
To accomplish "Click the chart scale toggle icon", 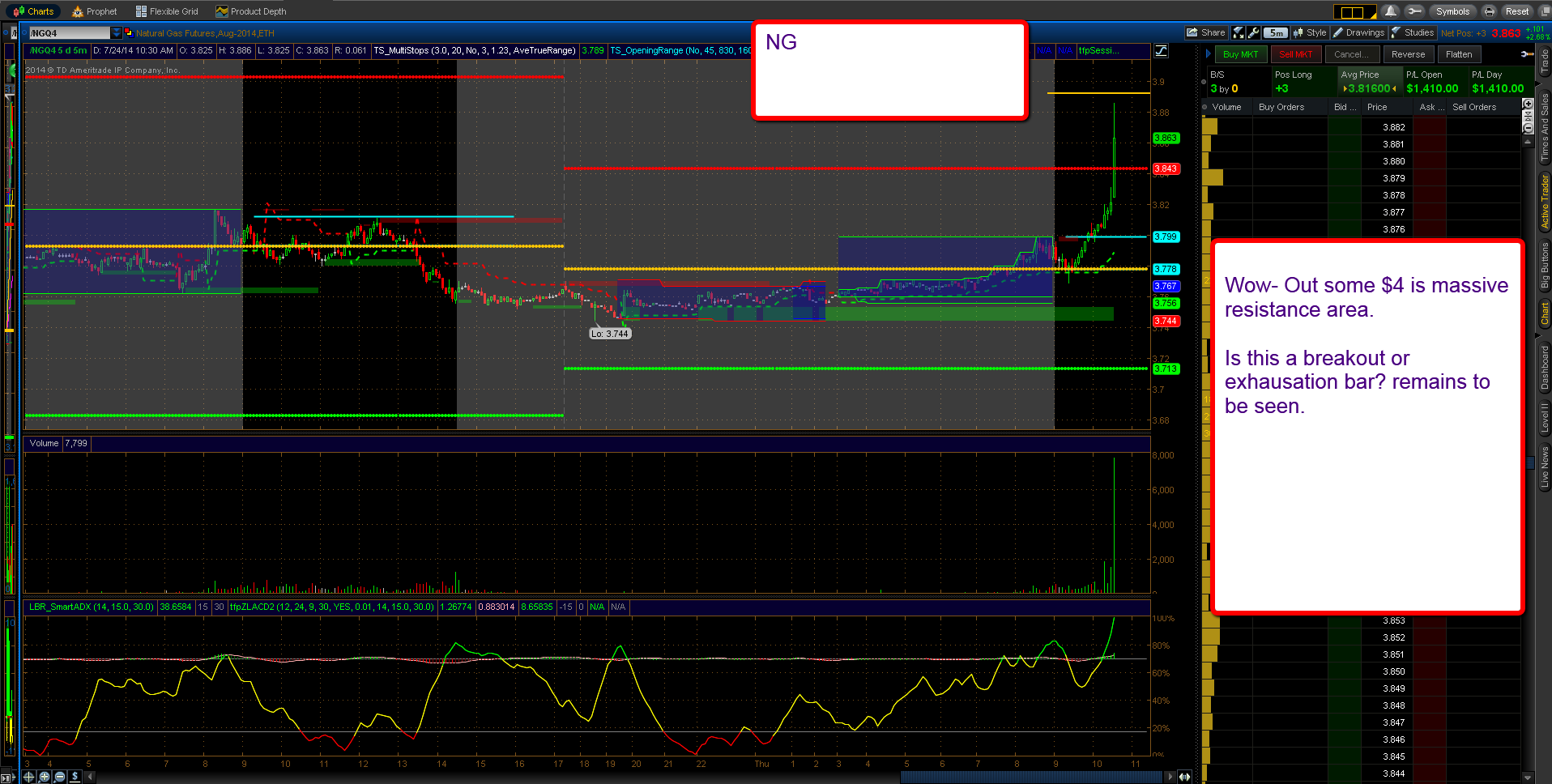I will click(1161, 50).
